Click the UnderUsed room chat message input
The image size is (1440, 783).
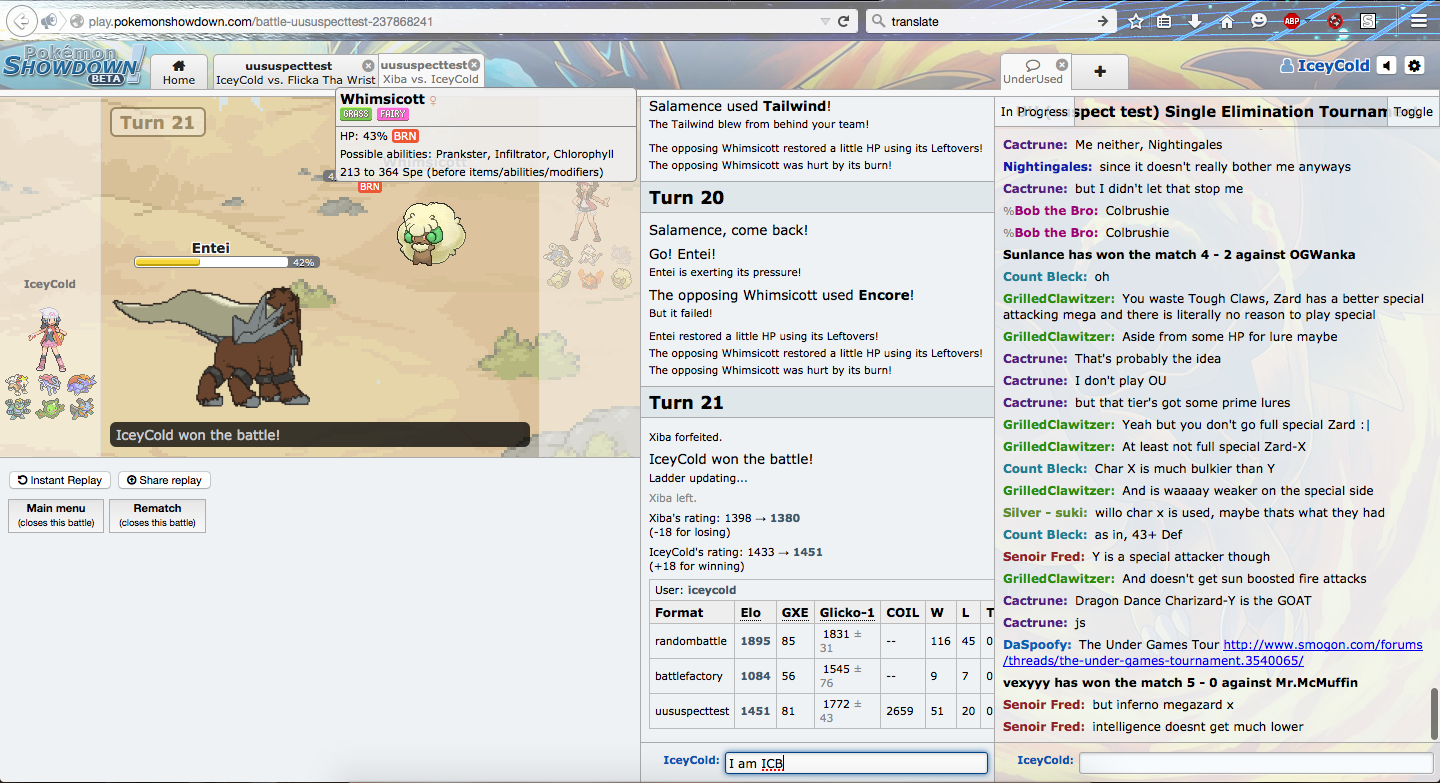pos(1255,763)
